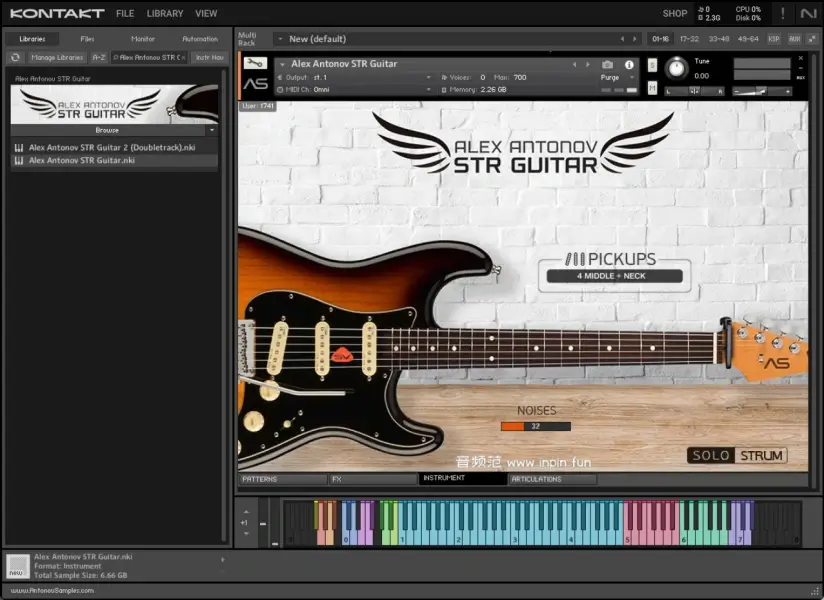The width and height of the screenshot is (824, 600).
Task: Click the exclamation panic icon
Action: coord(782,13)
